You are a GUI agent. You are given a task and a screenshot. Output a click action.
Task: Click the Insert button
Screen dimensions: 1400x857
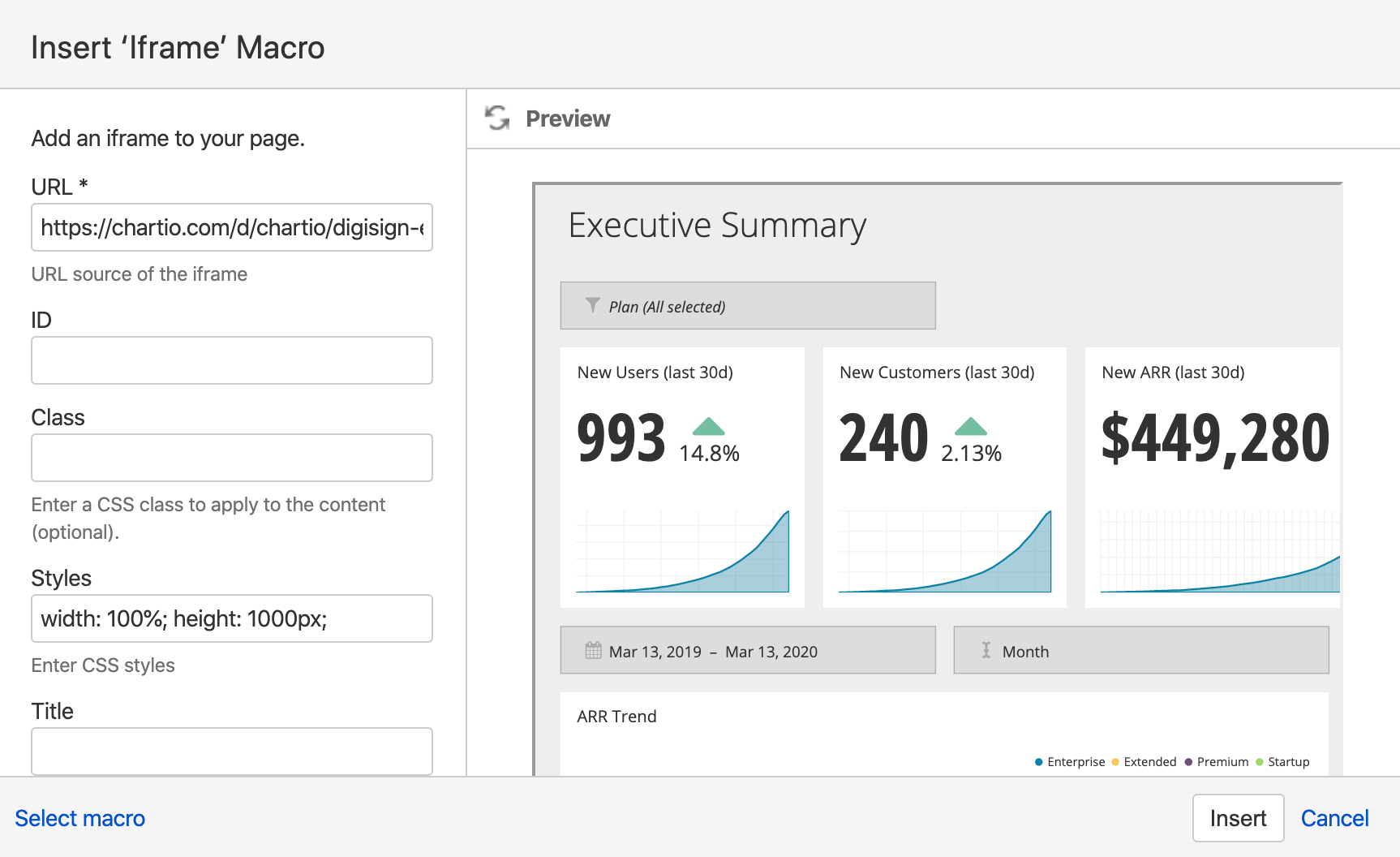click(1238, 818)
